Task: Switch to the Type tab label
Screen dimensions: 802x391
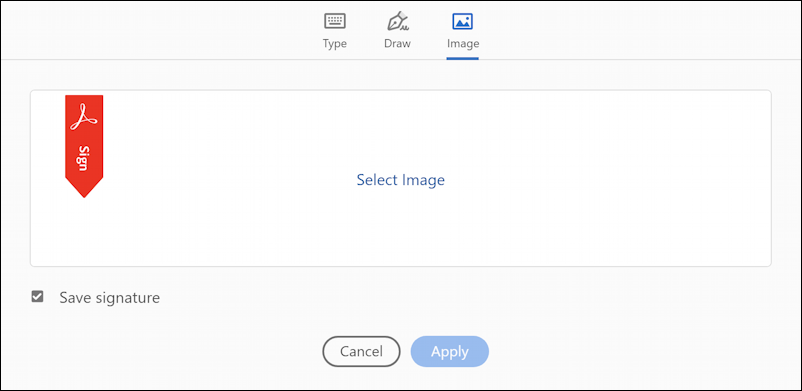Action: click(335, 44)
